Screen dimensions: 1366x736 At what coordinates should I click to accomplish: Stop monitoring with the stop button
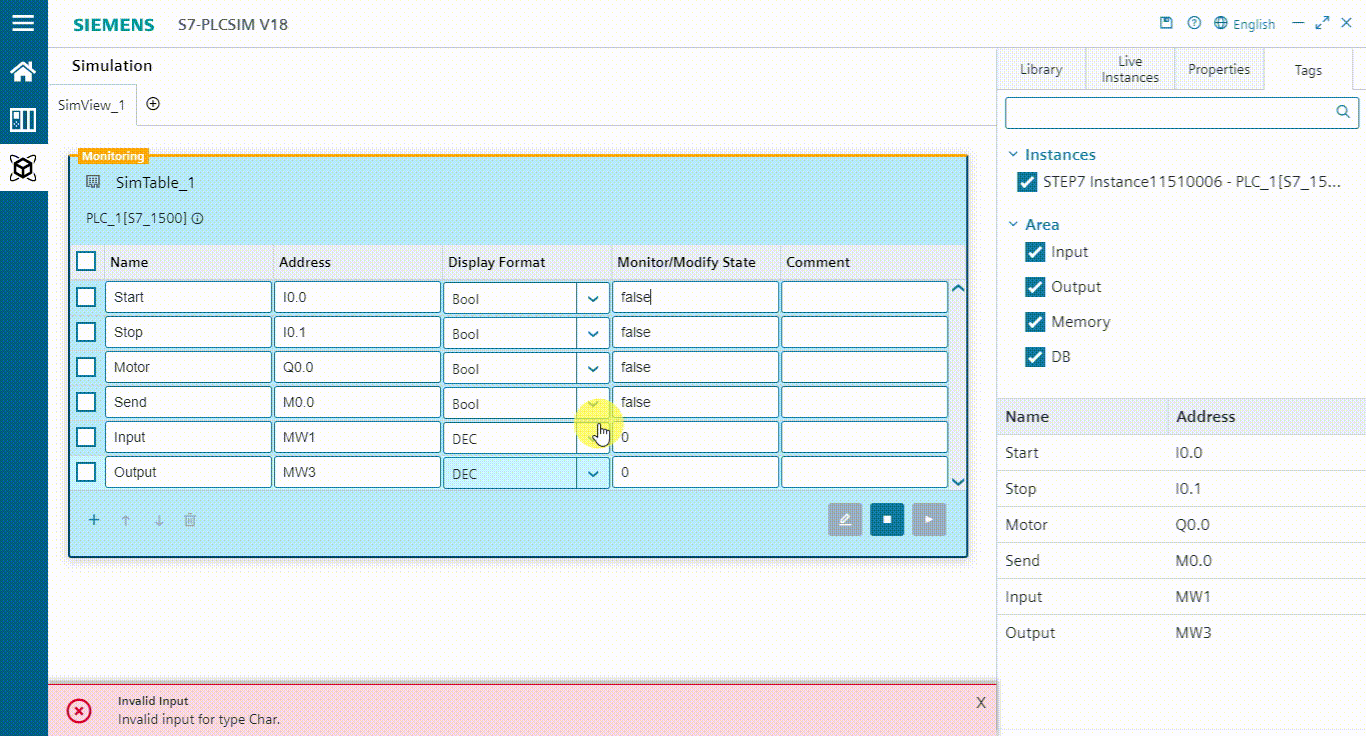point(887,519)
